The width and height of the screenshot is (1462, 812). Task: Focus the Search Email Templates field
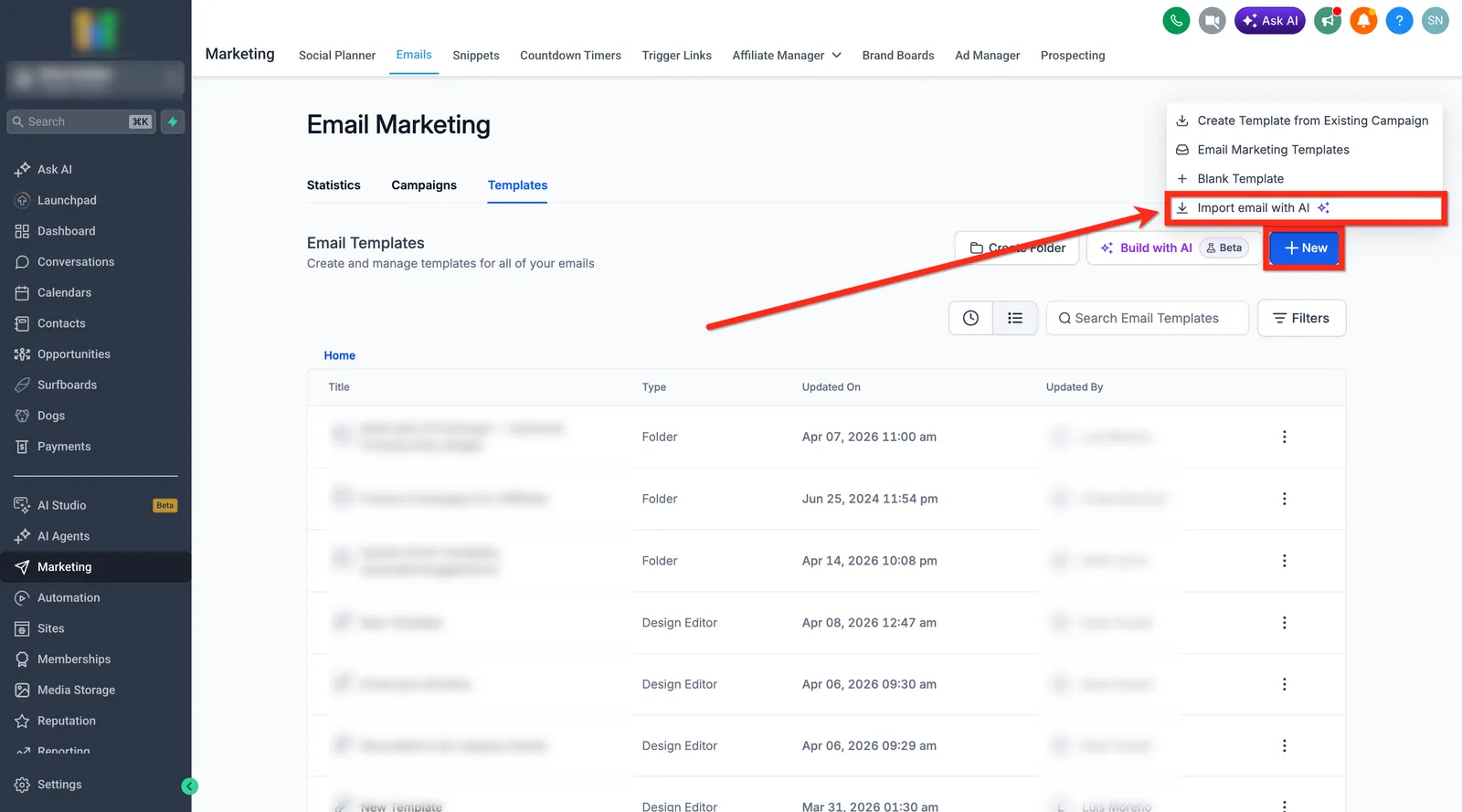[1147, 318]
